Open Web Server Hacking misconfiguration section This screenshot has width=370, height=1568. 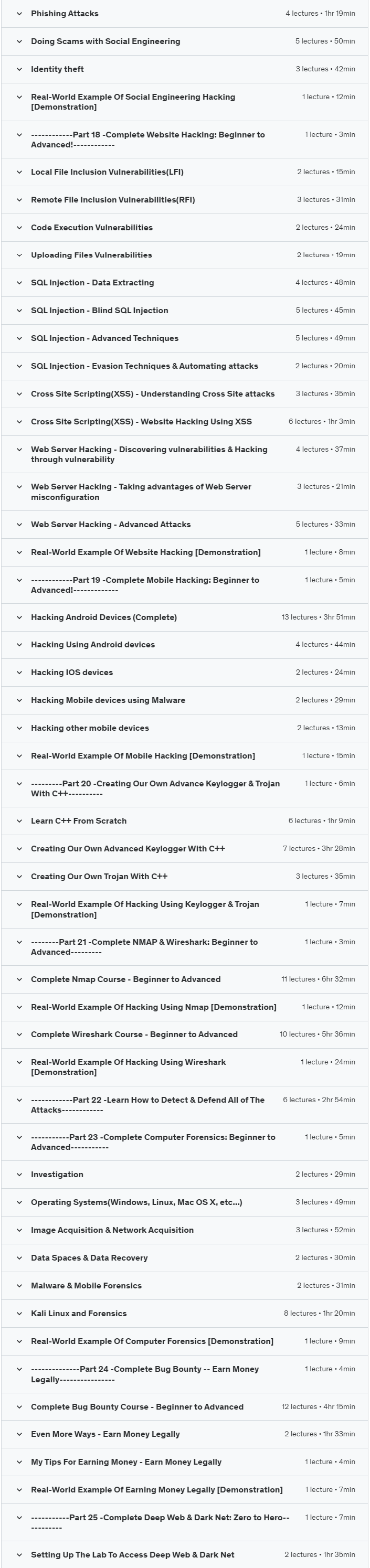[141, 492]
